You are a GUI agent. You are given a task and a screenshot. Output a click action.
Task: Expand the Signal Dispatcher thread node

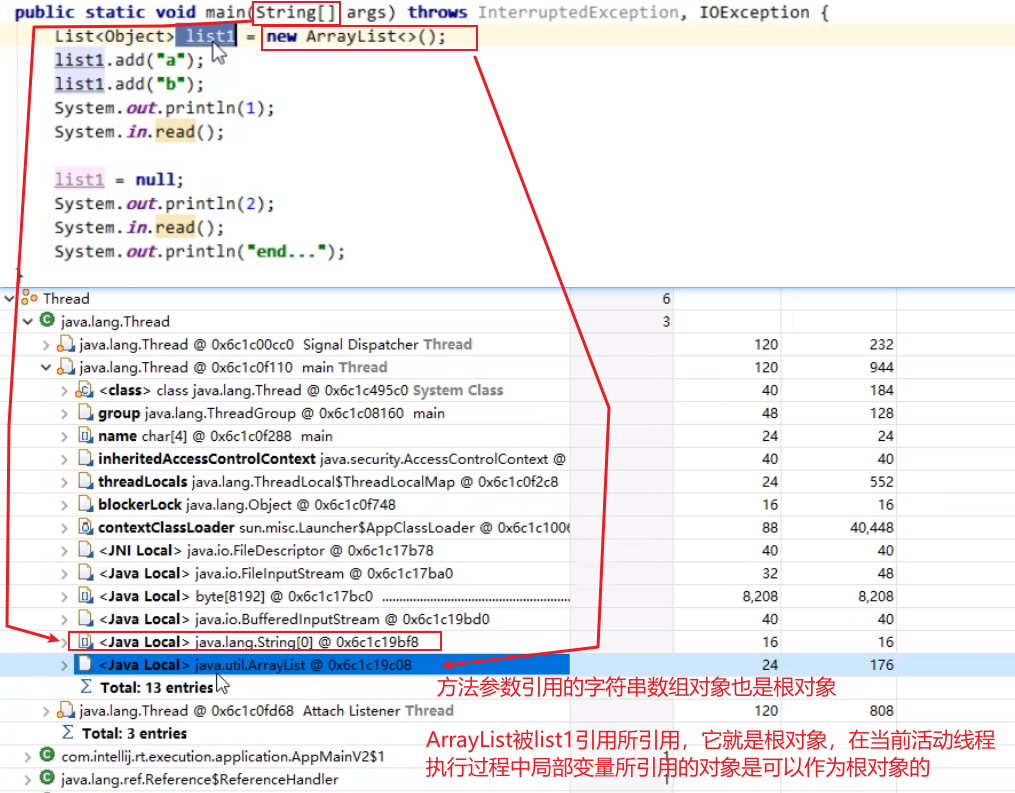[46, 344]
